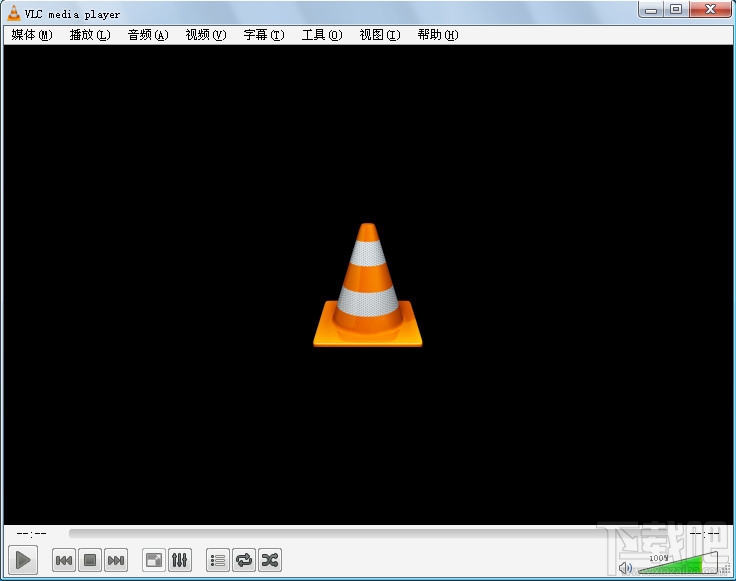Toggle fullscreen video mode icon
The image size is (736, 581).
153,560
